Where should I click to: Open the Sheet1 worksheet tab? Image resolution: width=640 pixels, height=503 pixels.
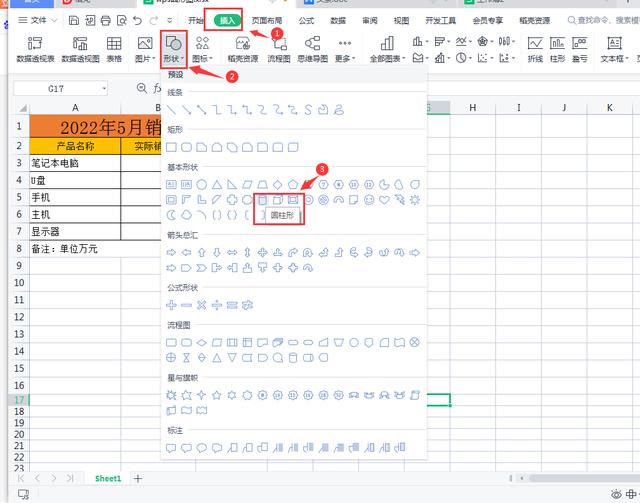(x=108, y=478)
